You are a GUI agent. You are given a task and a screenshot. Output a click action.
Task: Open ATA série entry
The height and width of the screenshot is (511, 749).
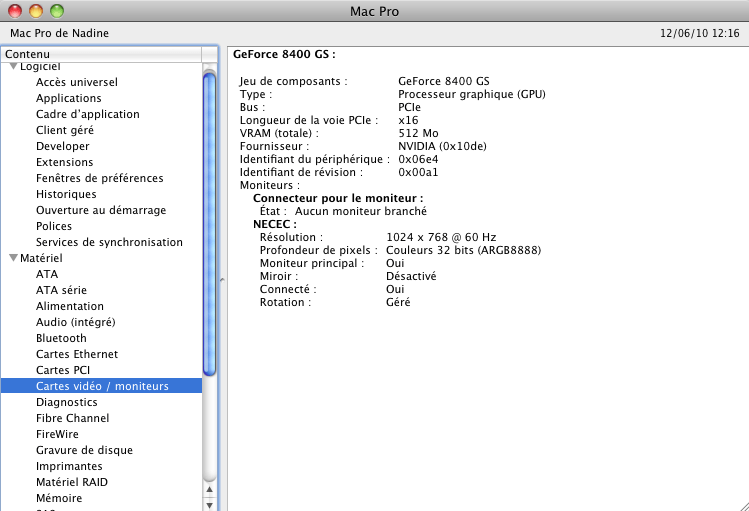[61, 290]
